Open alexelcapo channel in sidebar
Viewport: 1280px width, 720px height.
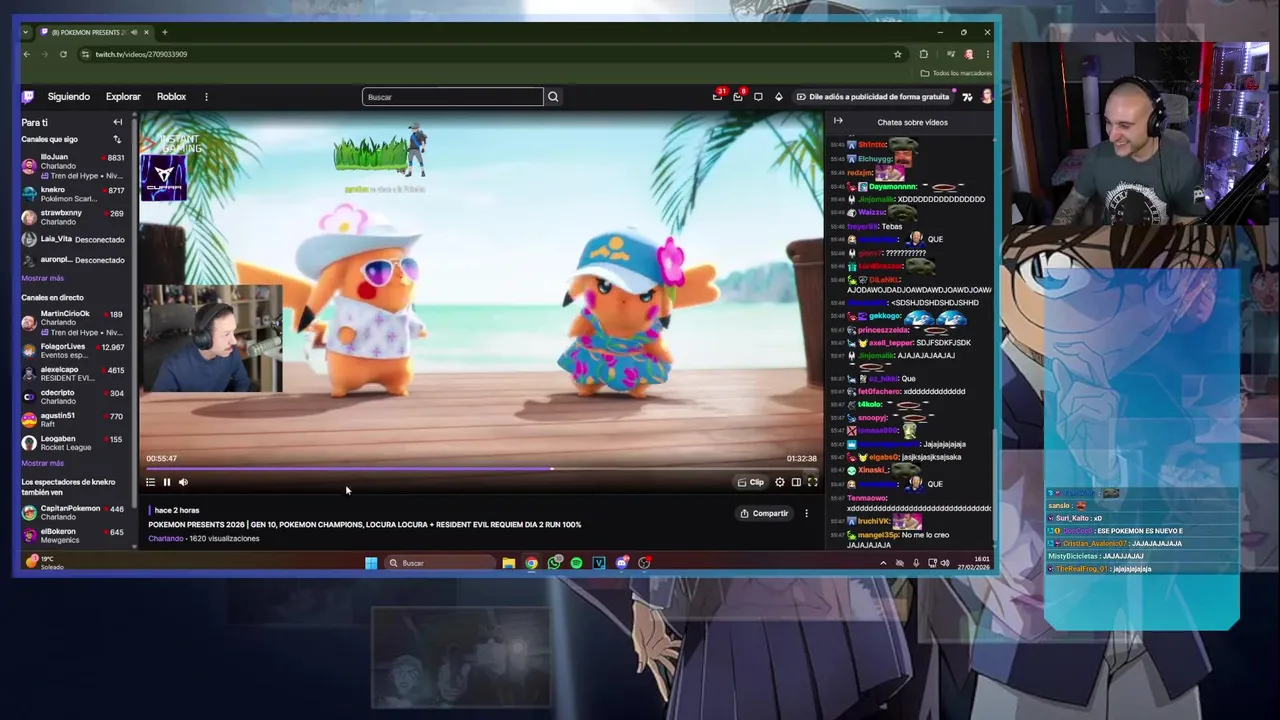(x=72, y=373)
